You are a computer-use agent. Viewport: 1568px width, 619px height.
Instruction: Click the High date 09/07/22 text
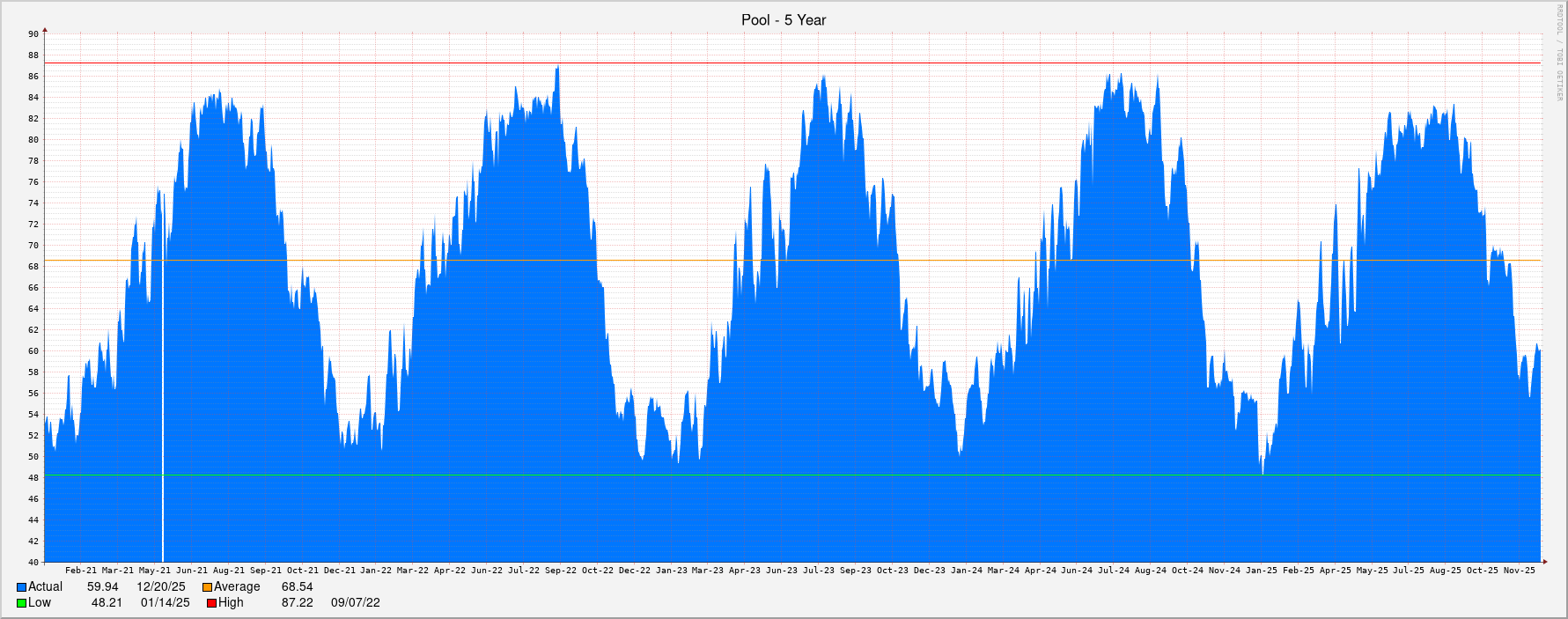pyautogui.click(x=355, y=603)
